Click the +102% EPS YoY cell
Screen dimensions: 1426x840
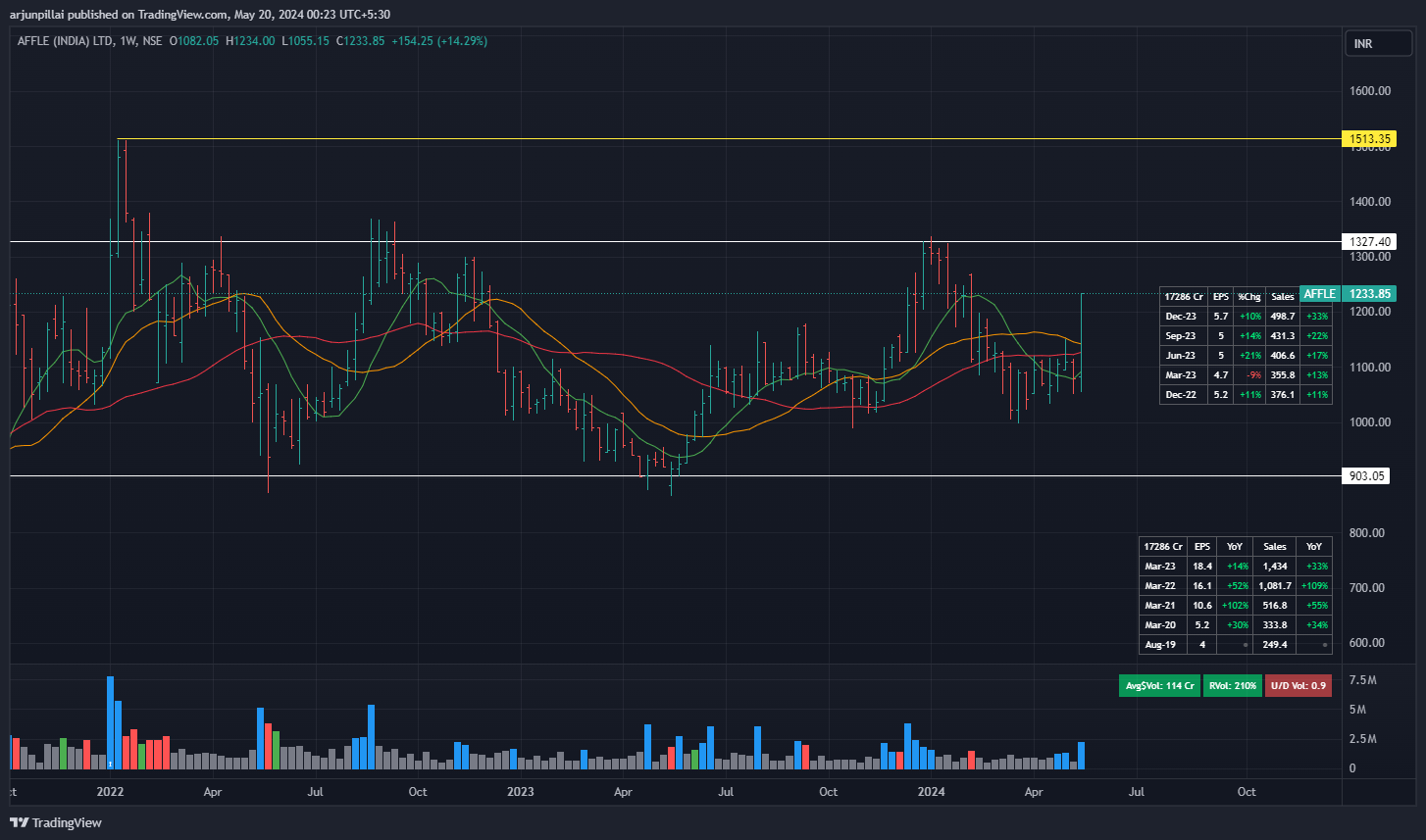[x=1236, y=605]
